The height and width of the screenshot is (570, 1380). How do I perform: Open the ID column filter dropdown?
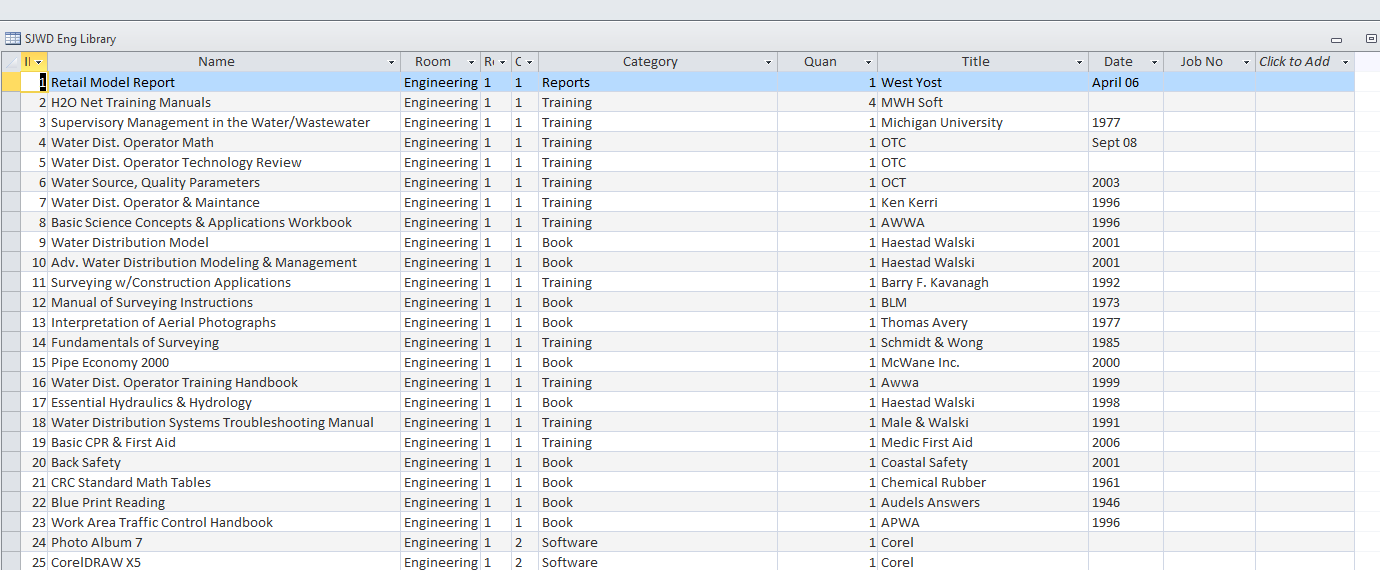click(38, 62)
